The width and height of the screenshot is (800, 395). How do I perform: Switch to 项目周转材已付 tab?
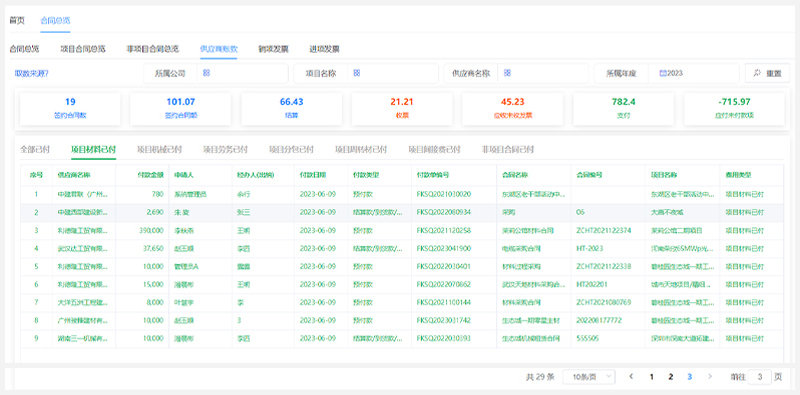pyautogui.click(x=361, y=150)
